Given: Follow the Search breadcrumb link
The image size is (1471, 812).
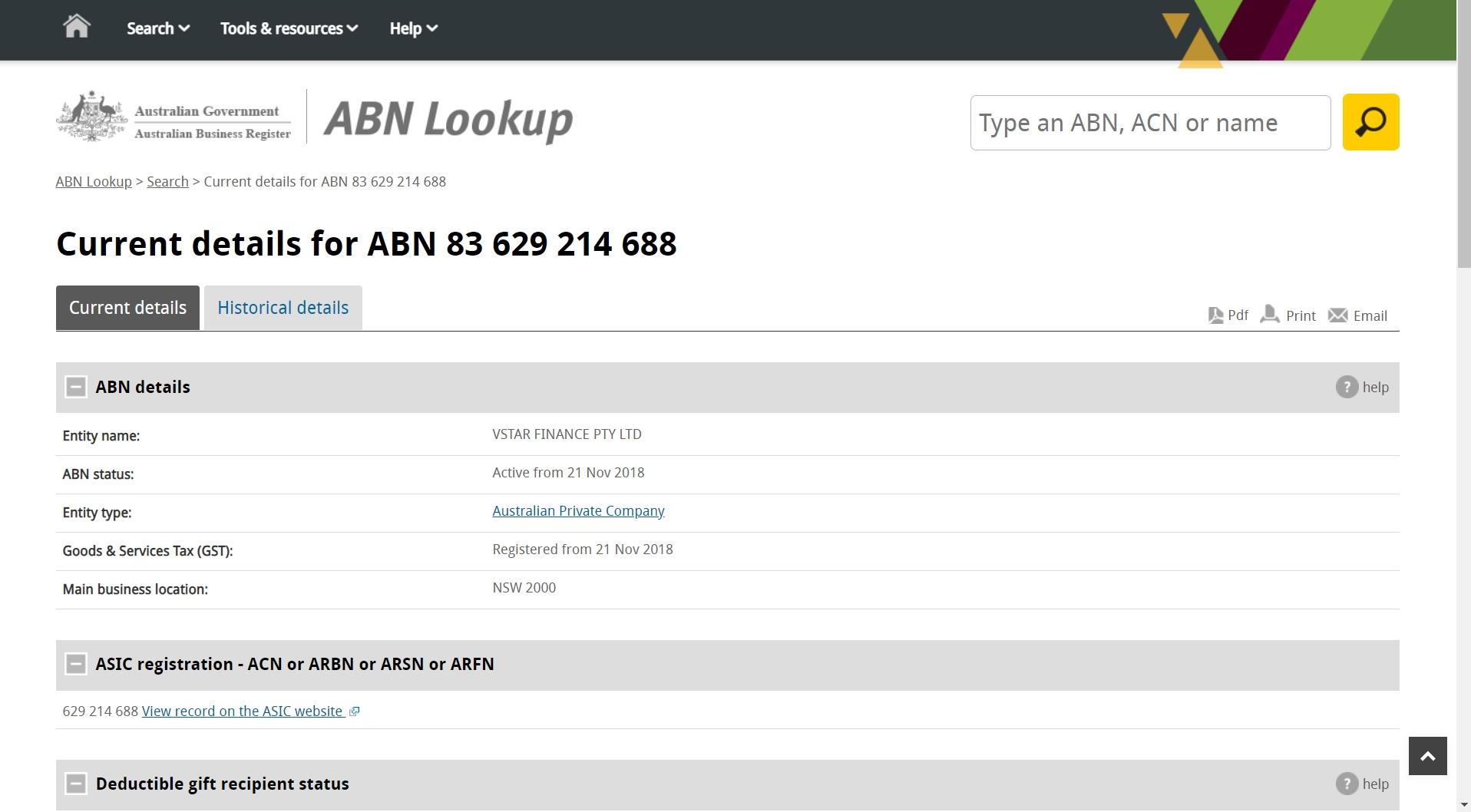Looking at the screenshot, I should pyautogui.click(x=167, y=182).
